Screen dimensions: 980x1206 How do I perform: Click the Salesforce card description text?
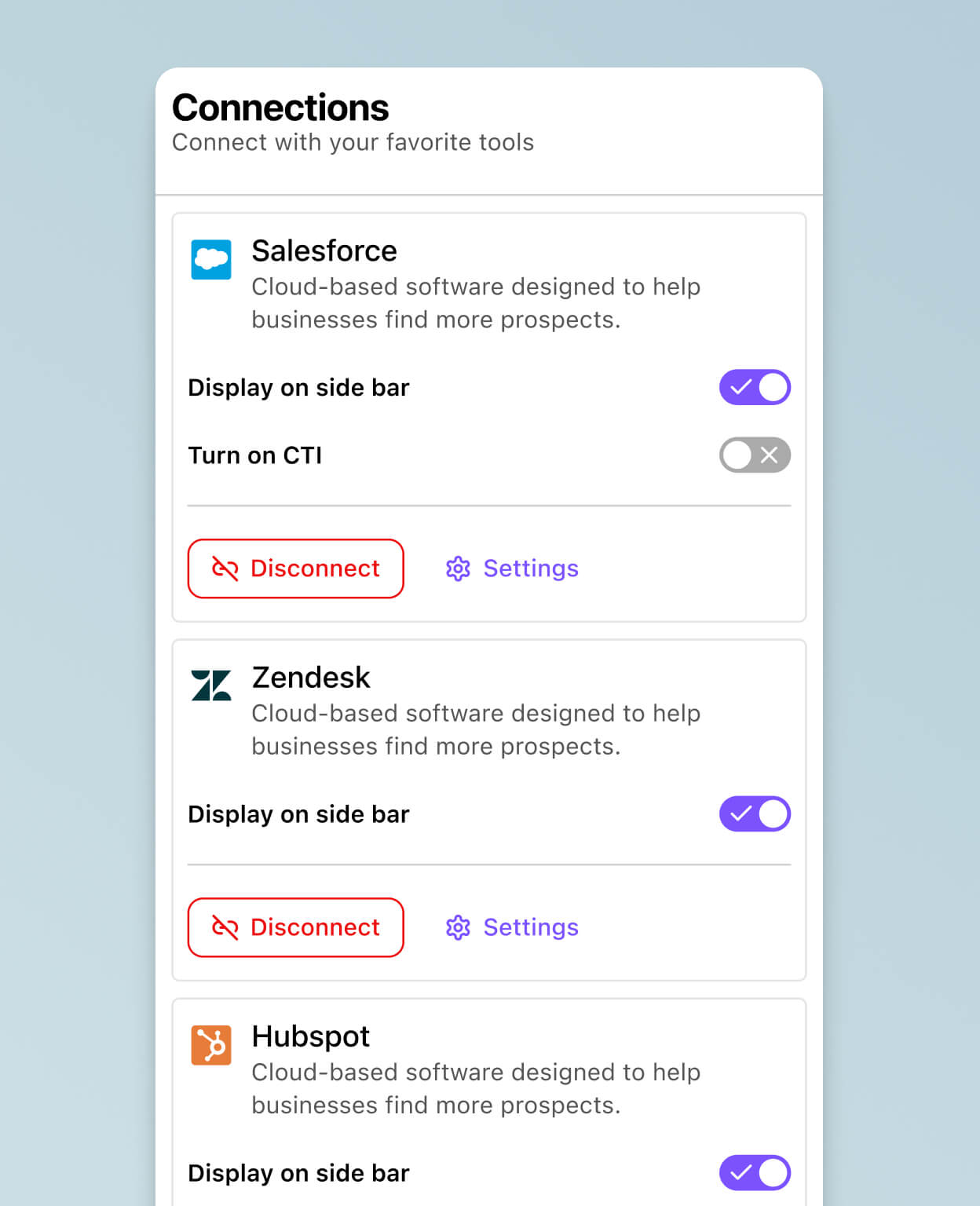[475, 303]
